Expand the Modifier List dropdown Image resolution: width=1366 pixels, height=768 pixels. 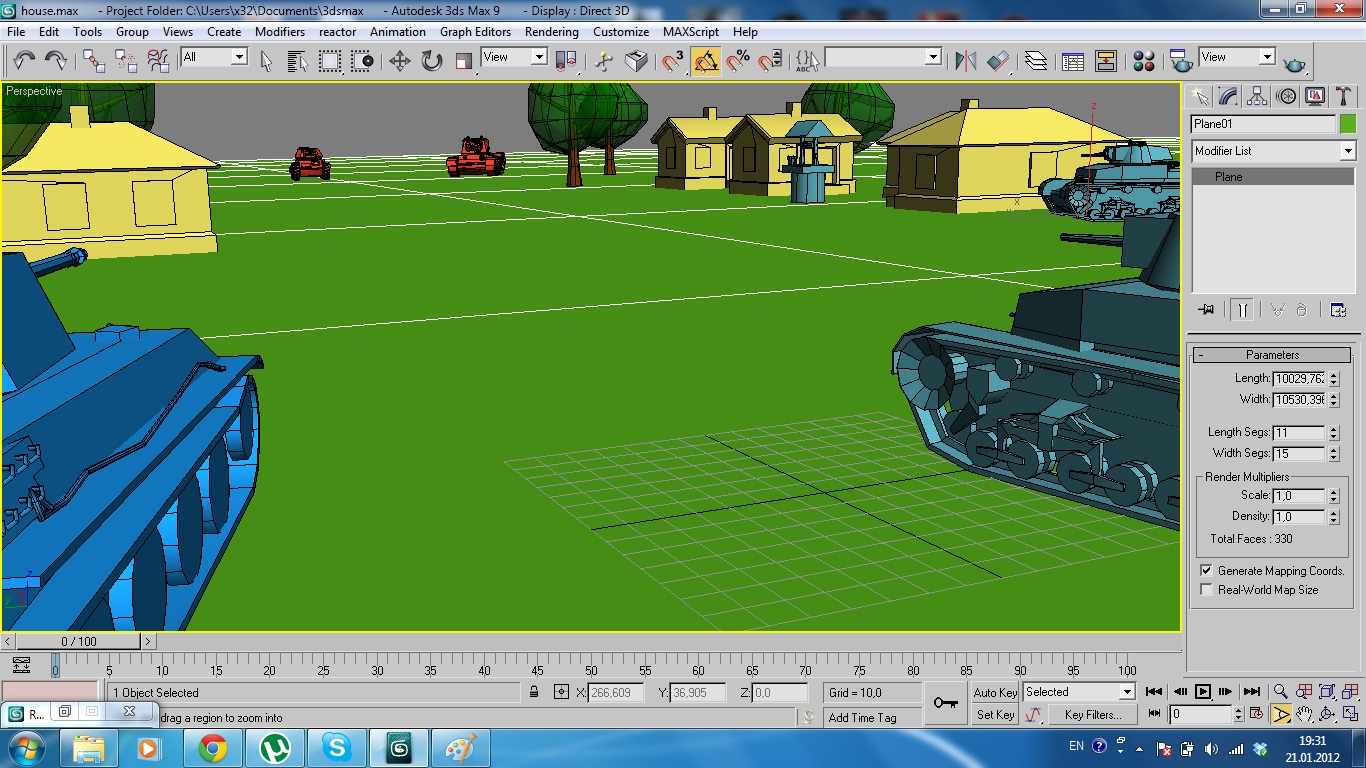pyautogui.click(x=1347, y=151)
